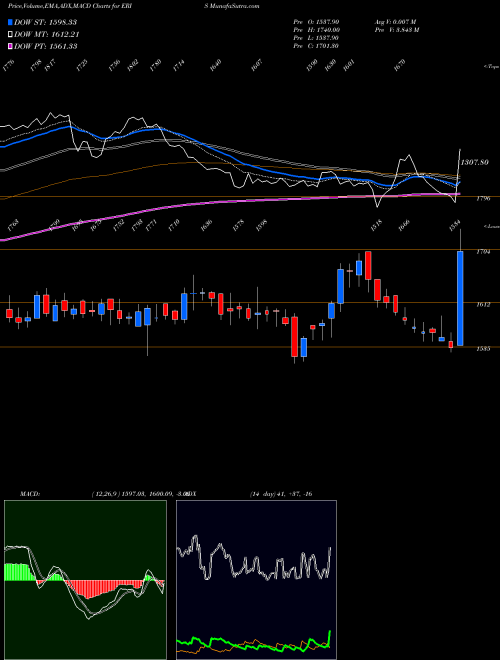500x660 pixels.
Task: Click the rotated 1714 top-row price label
Action: click(x=179, y=65)
